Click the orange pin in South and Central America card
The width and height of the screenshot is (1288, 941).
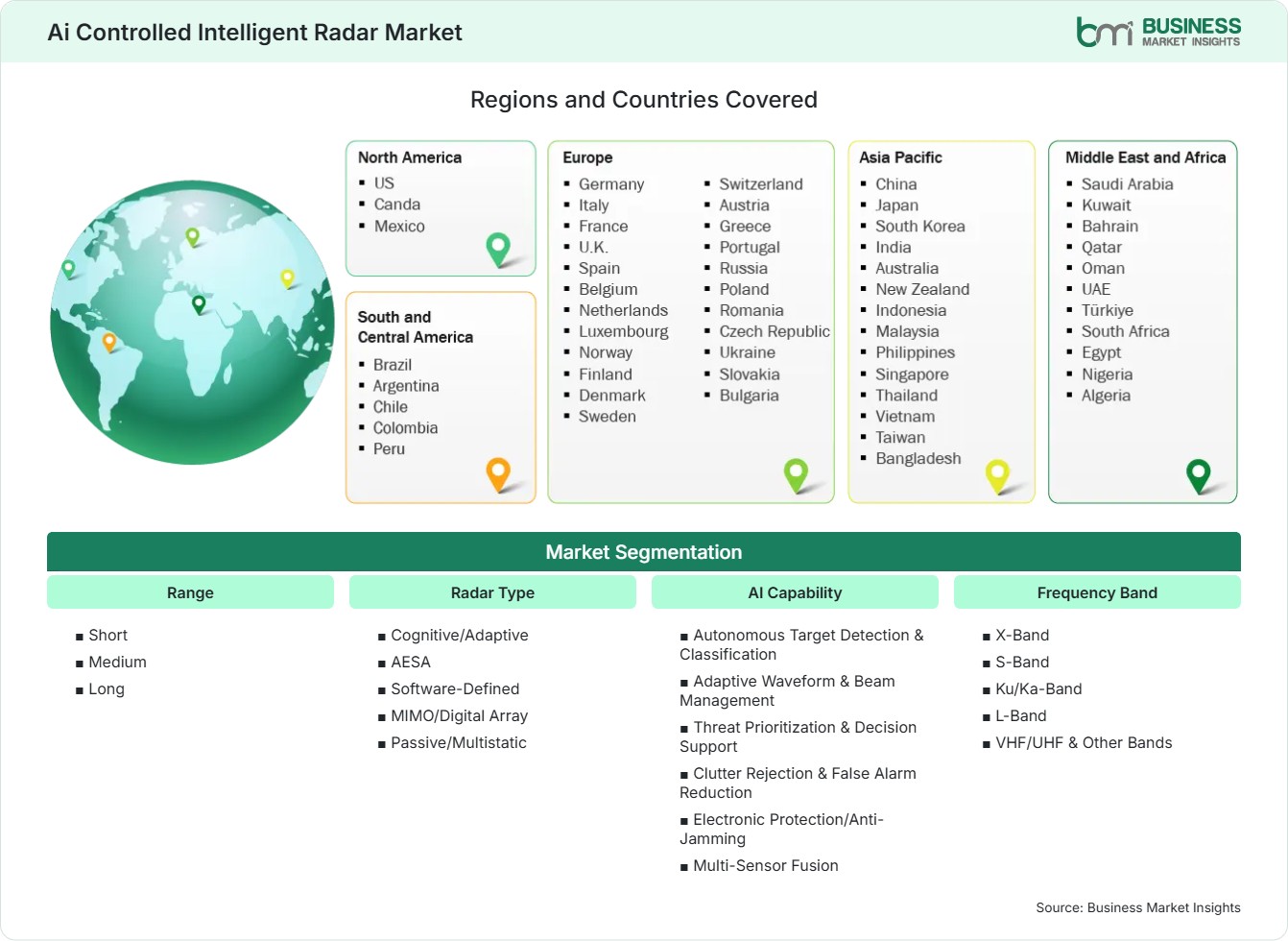click(x=498, y=474)
